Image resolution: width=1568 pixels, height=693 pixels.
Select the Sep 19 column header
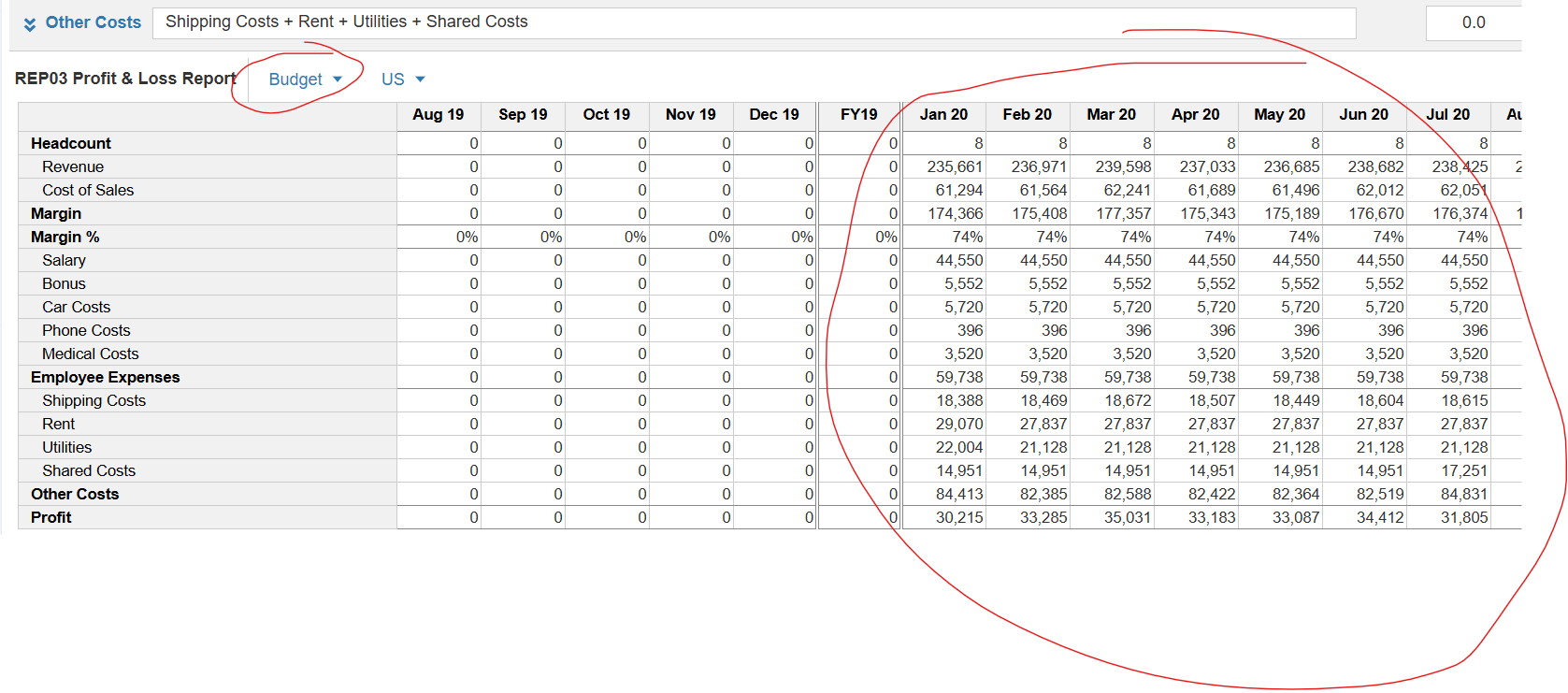tap(523, 115)
